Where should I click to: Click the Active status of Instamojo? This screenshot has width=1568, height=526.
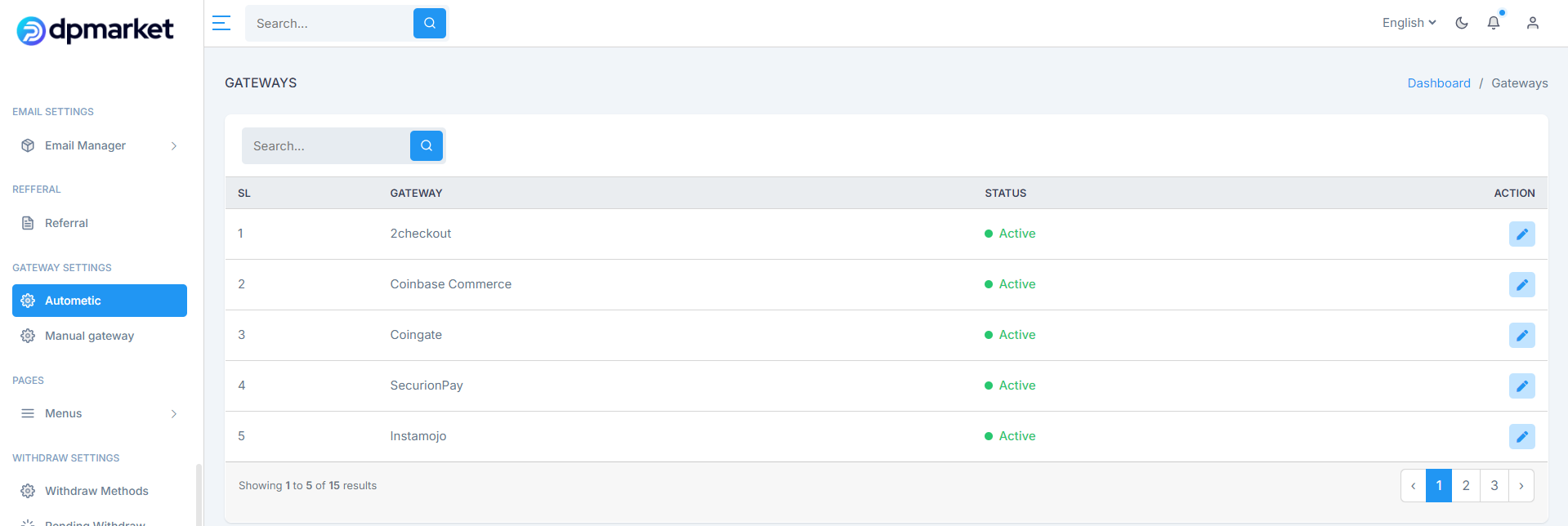pos(1010,436)
